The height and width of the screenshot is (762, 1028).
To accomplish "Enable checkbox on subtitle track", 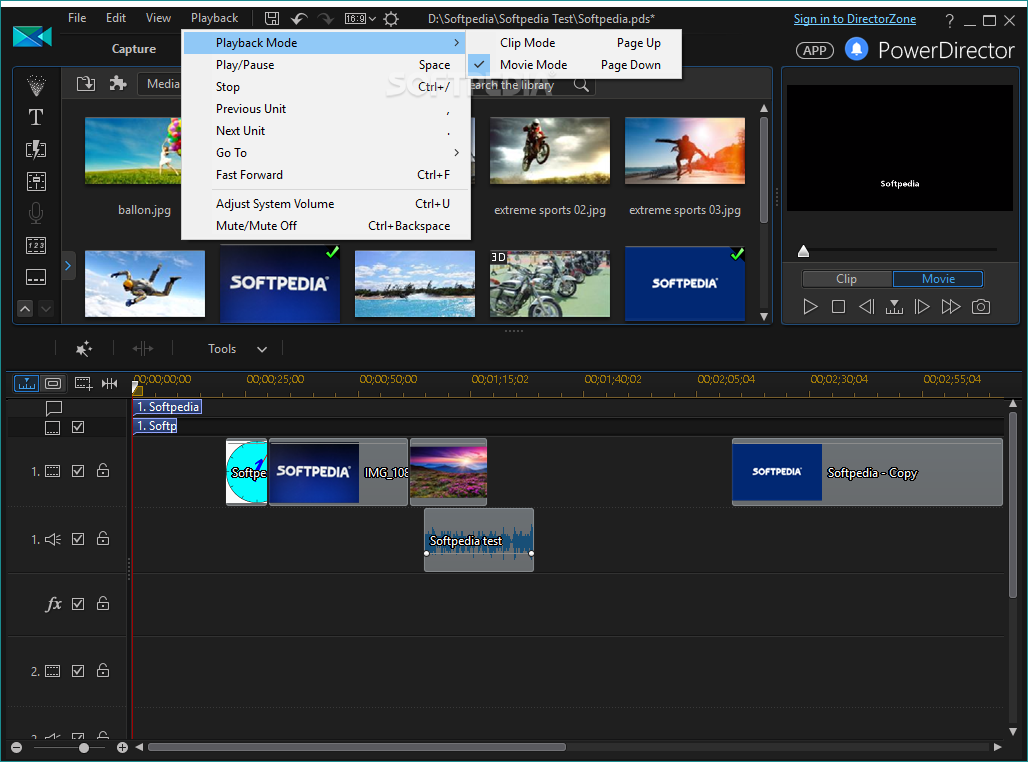I will tap(78, 427).
